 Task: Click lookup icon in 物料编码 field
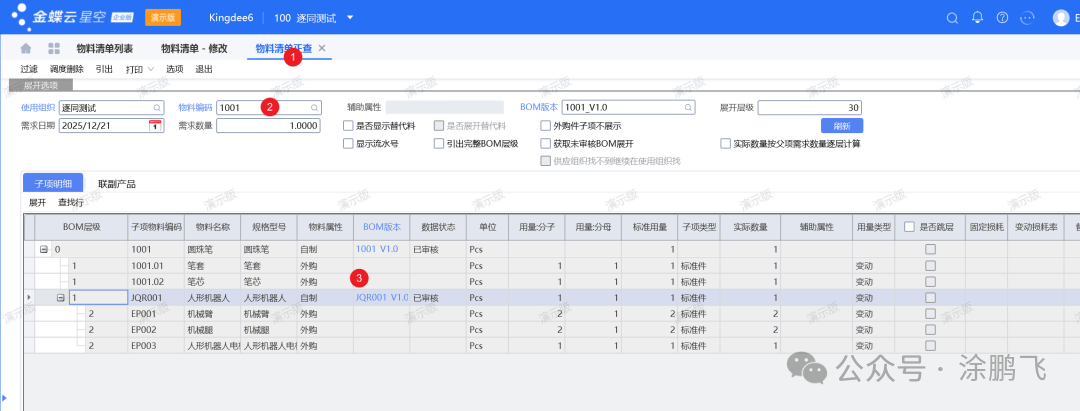pyautogui.click(x=313, y=107)
